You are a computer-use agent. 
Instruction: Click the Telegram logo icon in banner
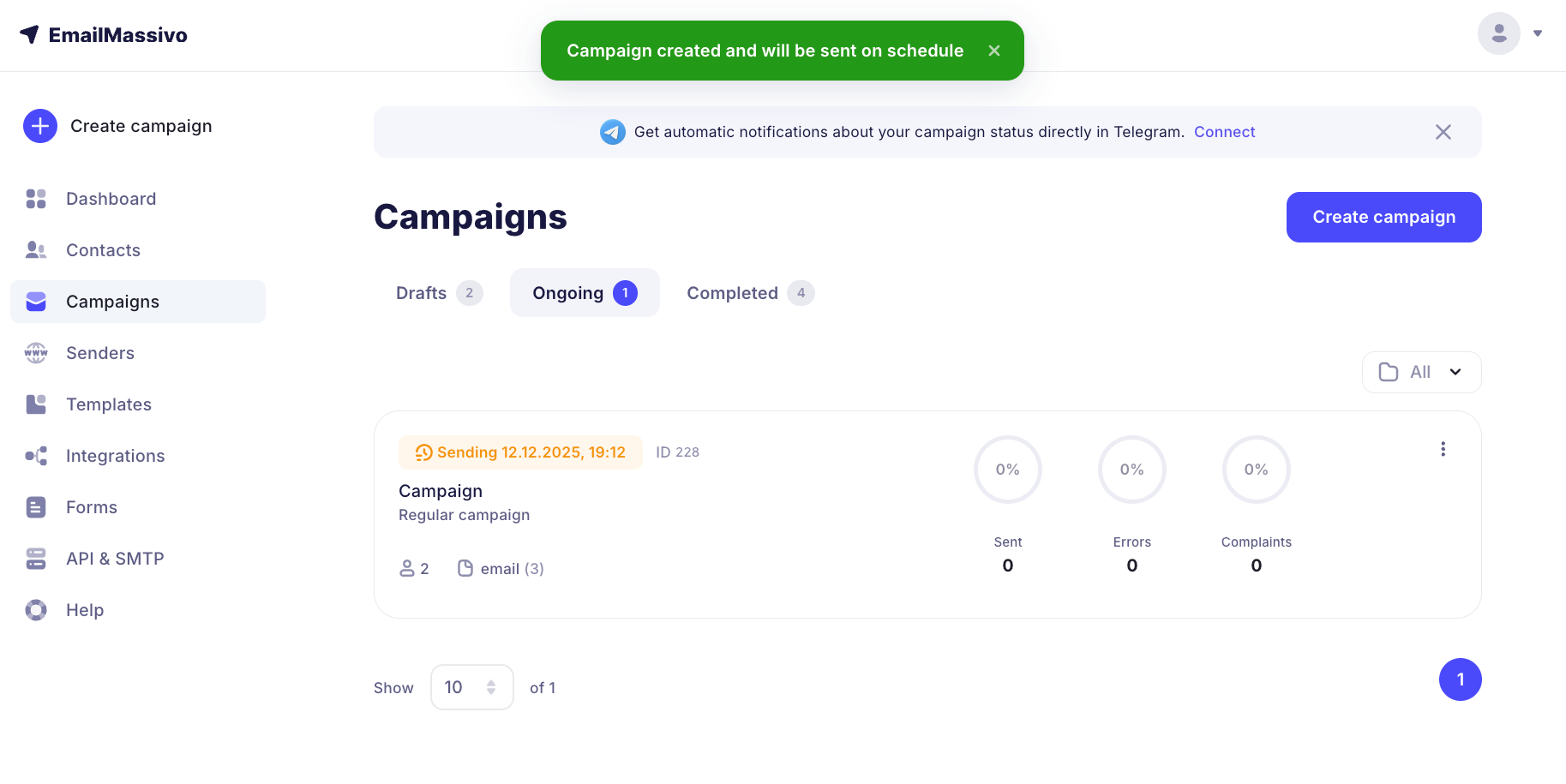pyautogui.click(x=612, y=132)
